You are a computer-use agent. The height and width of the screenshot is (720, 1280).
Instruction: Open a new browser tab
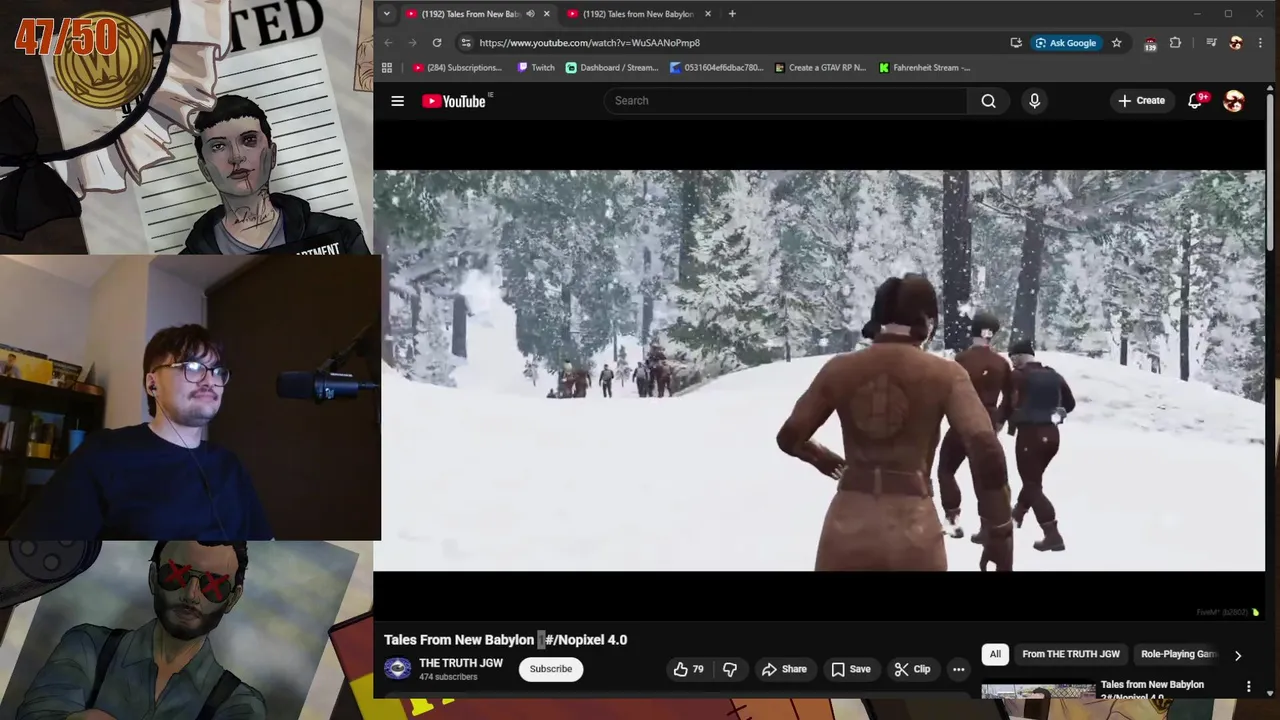tap(732, 14)
